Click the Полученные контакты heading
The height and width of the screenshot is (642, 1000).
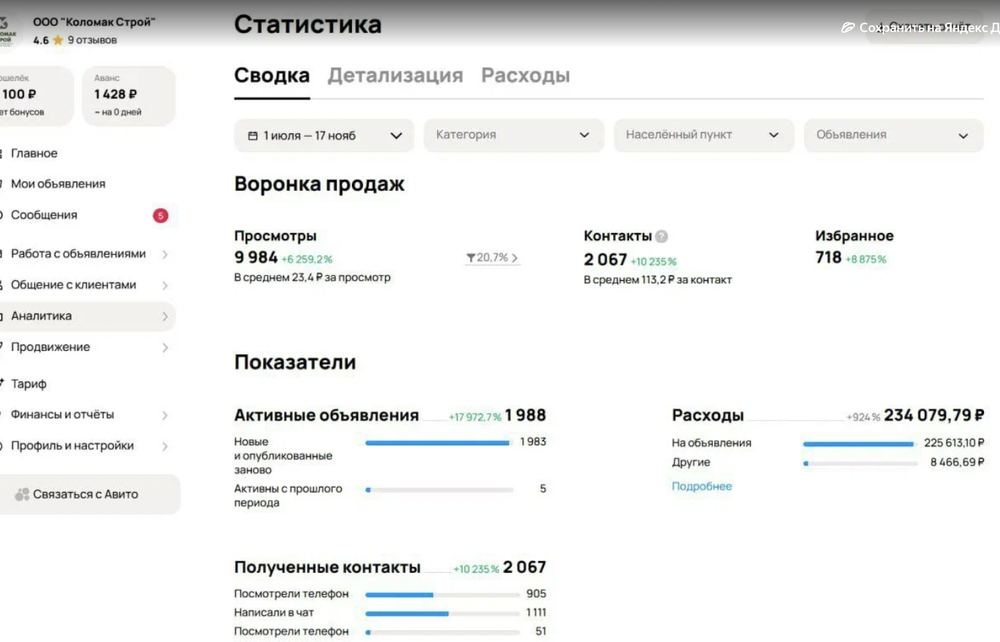click(327, 567)
